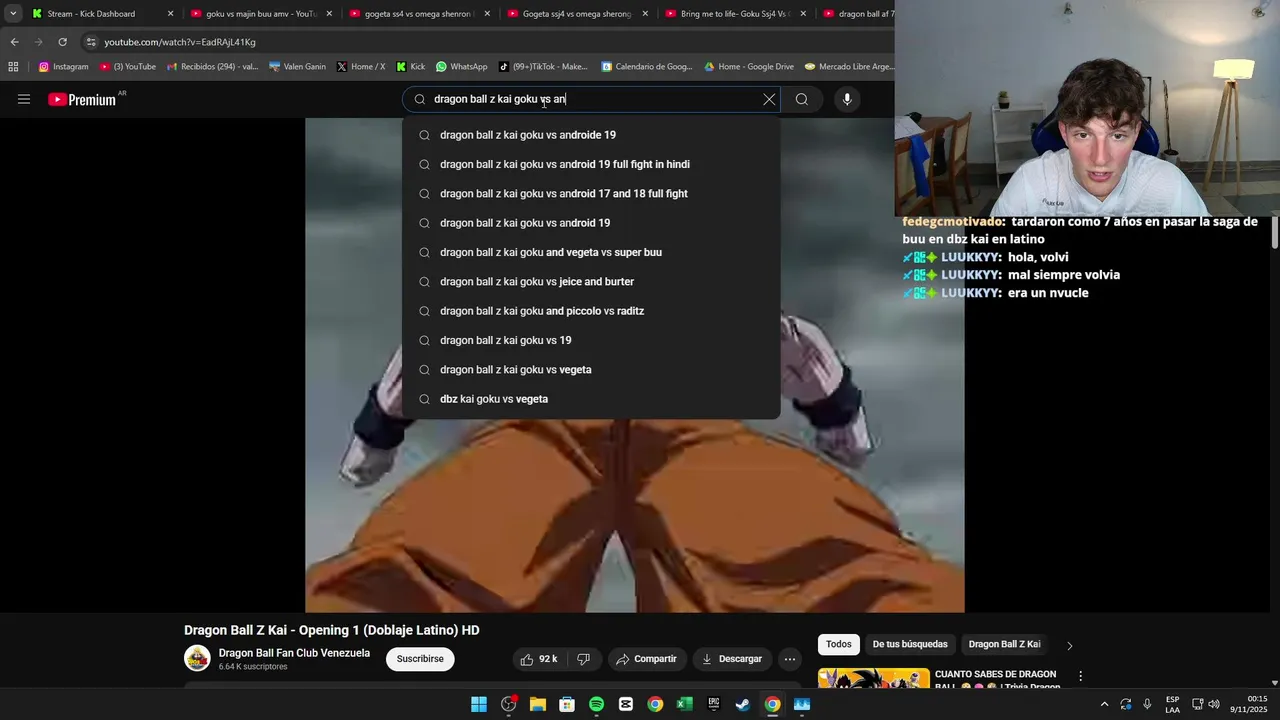Click the Compartir share button
1280x720 pixels.
pyautogui.click(x=647, y=659)
